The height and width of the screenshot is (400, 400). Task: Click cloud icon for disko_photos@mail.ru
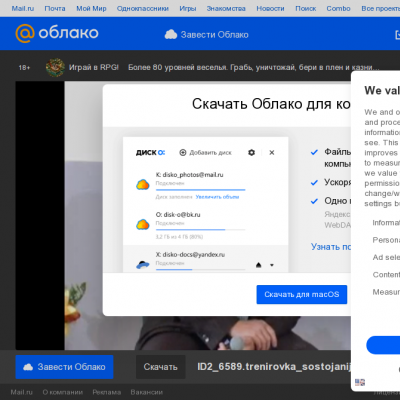point(143,184)
